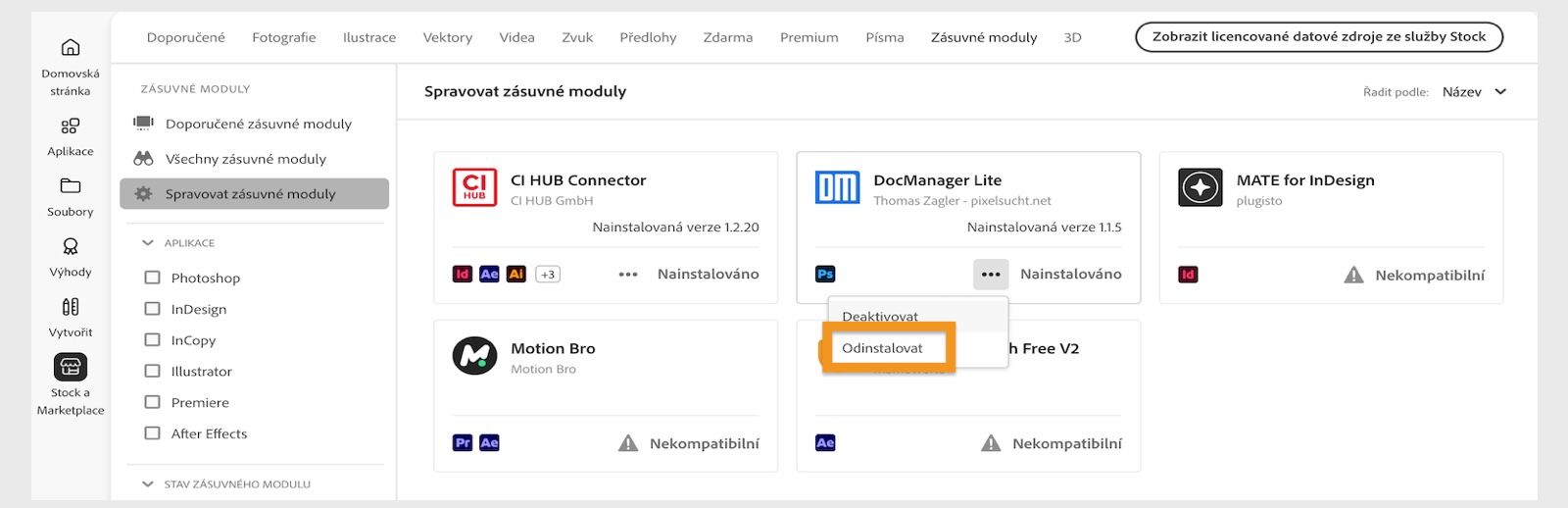Open Stock a Marketplace icon
Screen dimensions: 1568x508
pos(71,367)
